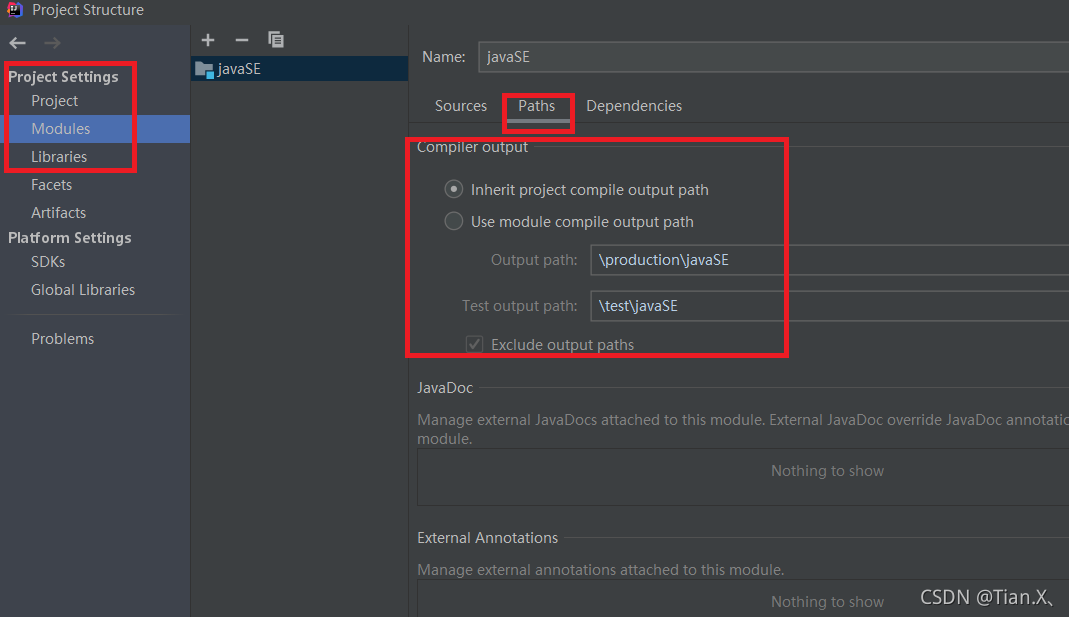Click the JavaDoc section heading
The height and width of the screenshot is (617, 1069).
pyautogui.click(x=445, y=388)
